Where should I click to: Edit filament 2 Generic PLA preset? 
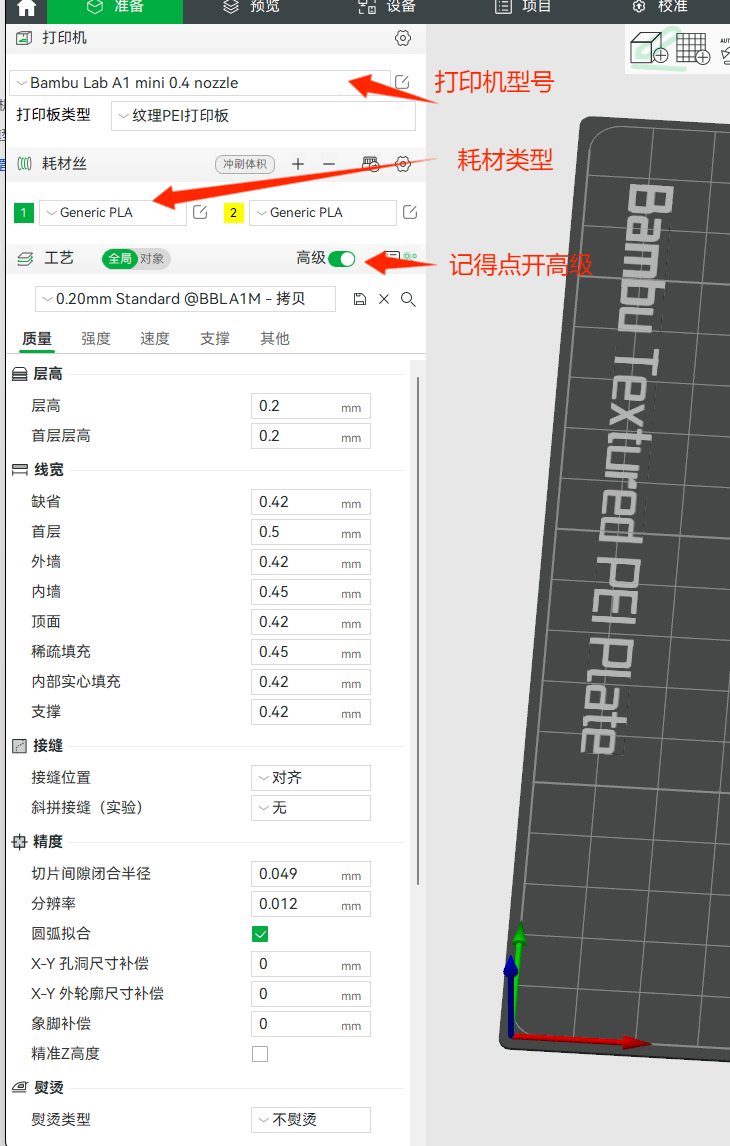[410, 213]
